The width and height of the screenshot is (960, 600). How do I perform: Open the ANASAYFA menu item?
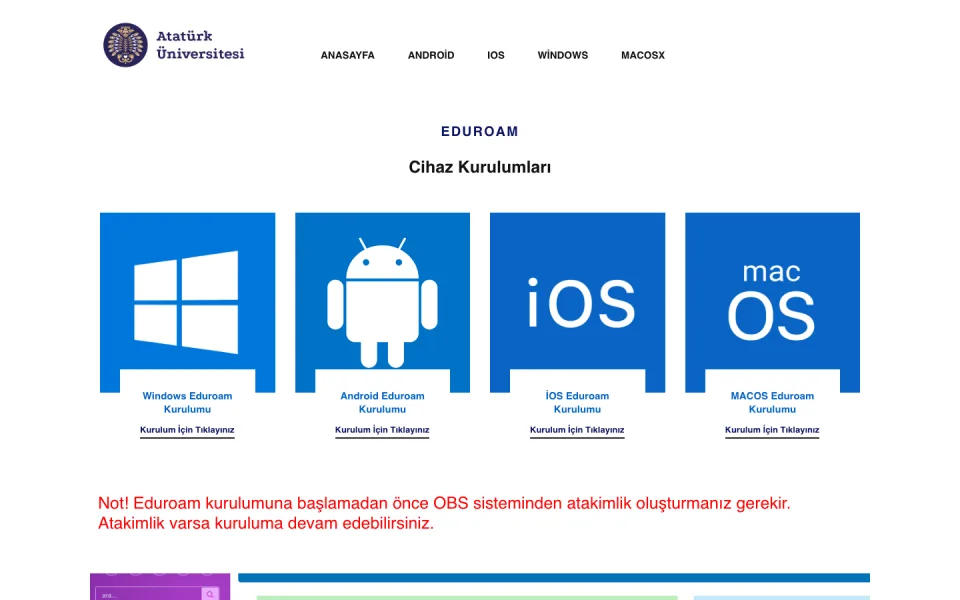(348, 55)
